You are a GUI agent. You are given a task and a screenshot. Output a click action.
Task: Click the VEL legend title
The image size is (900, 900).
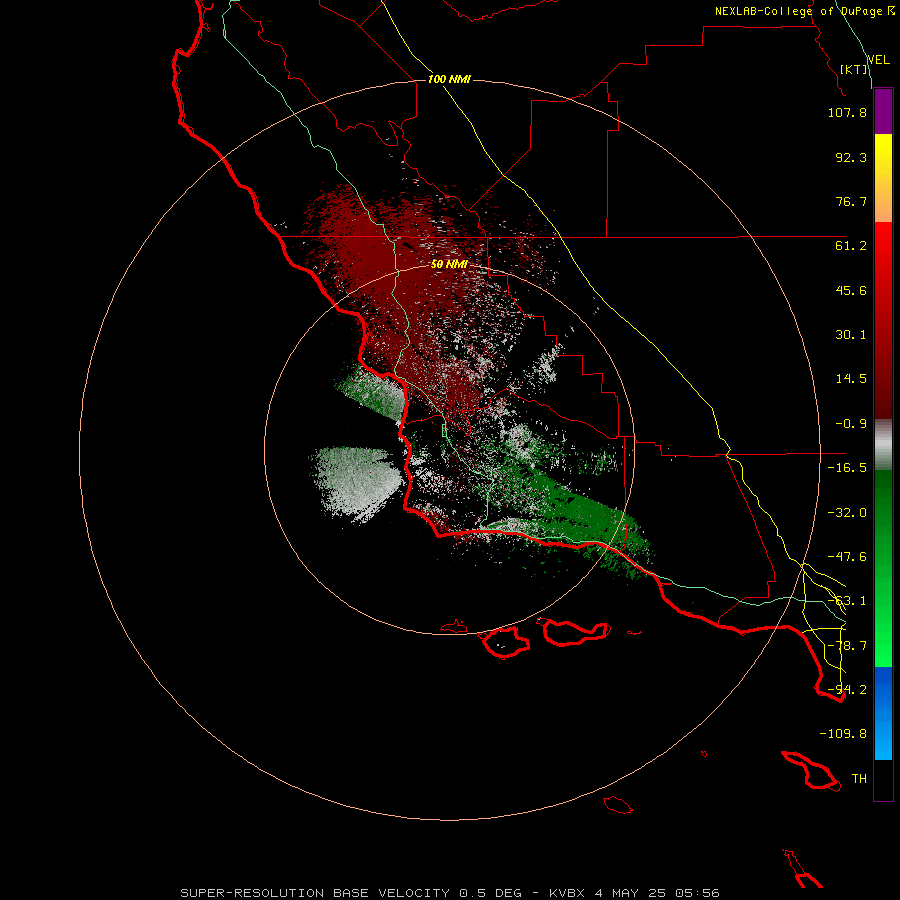click(x=878, y=59)
